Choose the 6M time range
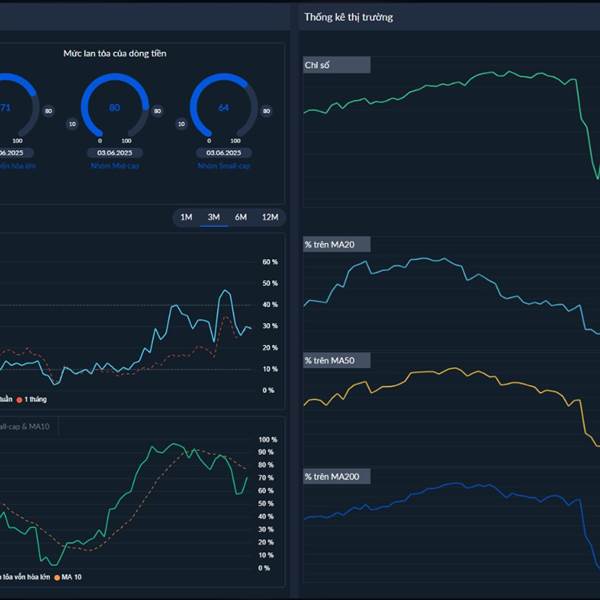Viewport: 600px width, 600px height. coord(241,217)
